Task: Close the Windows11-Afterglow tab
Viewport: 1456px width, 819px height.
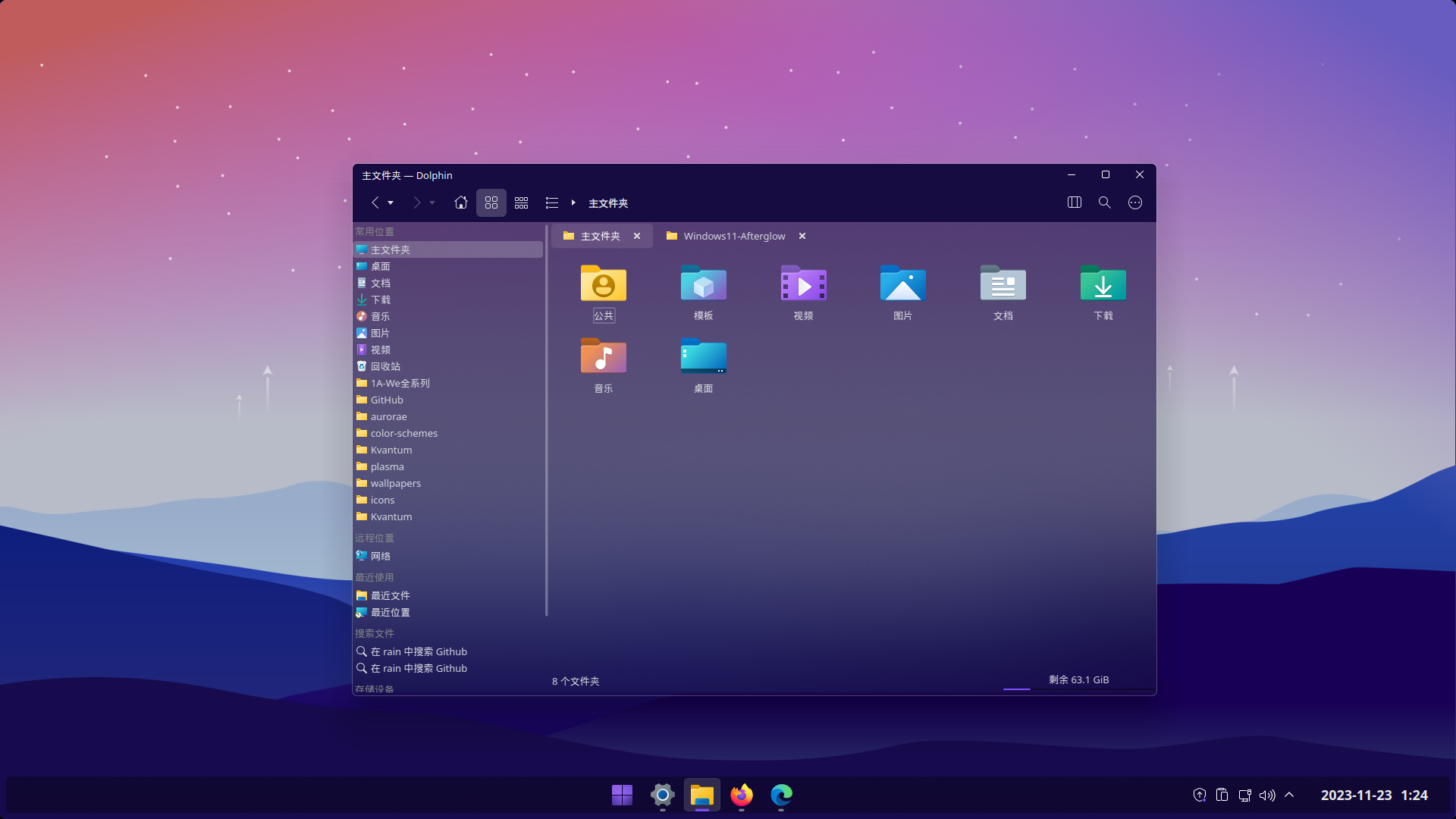Action: tap(802, 236)
